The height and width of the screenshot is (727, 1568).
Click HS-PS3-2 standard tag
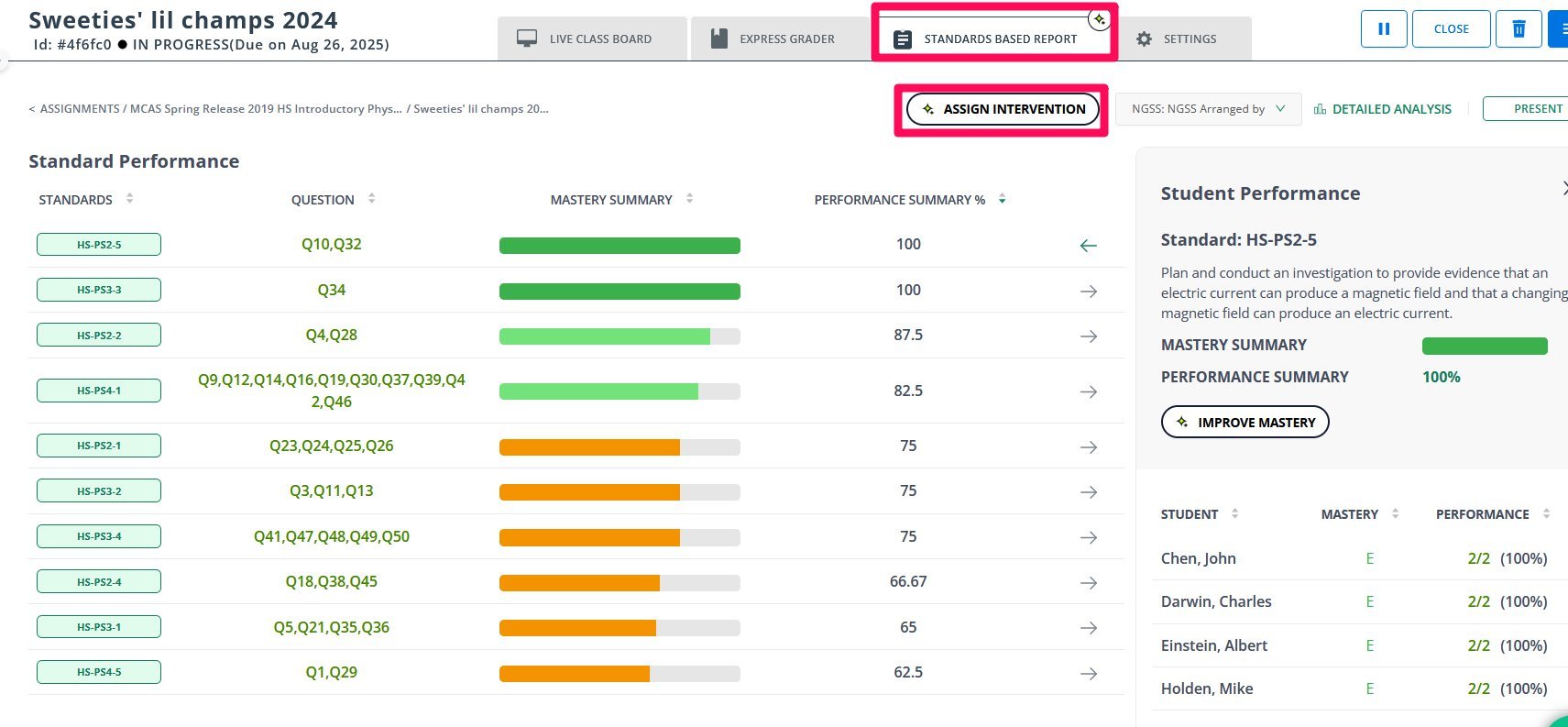pos(99,491)
